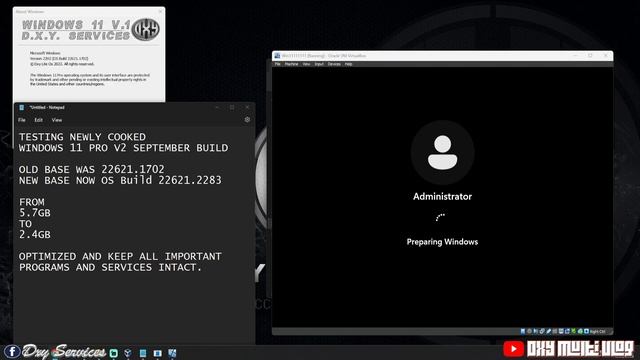Viewport: 640px width, 360px height.
Task: Open the Notepad icon on taskbar
Action: [x=143, y=353]
